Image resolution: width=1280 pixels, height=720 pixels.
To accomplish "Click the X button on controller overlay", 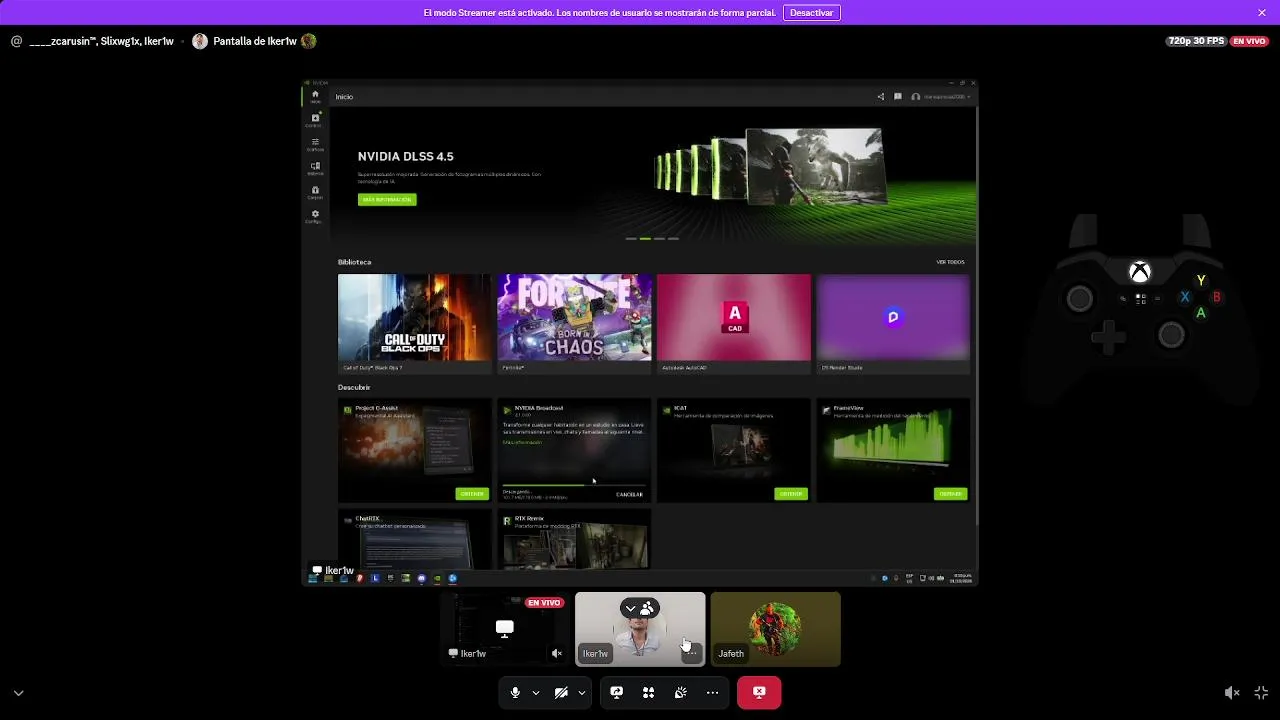I will 1185,297.
